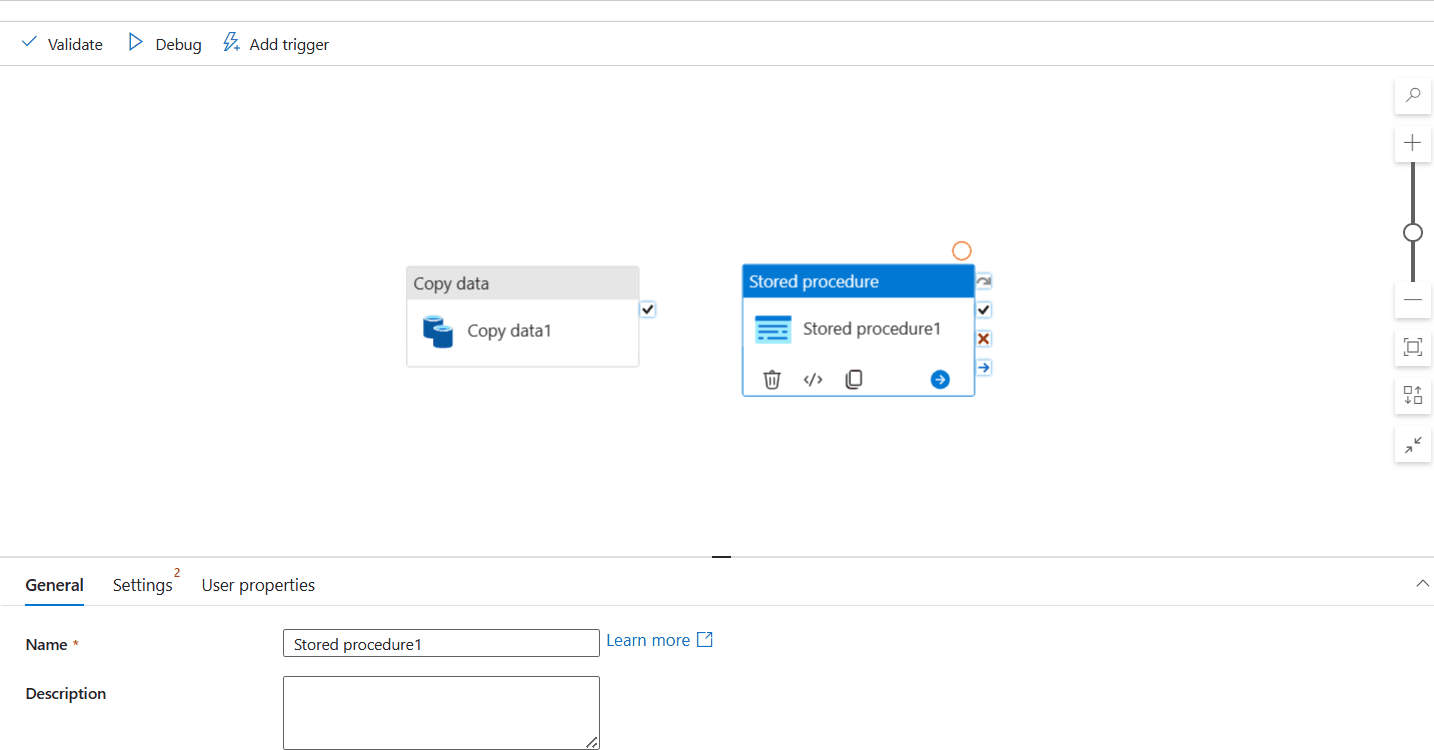Image resolution: width=1434 pixels, height=750 pixels.
Task: Click the zoom level slider handle
Action: pyautogui.click(x=1412, y=231)
